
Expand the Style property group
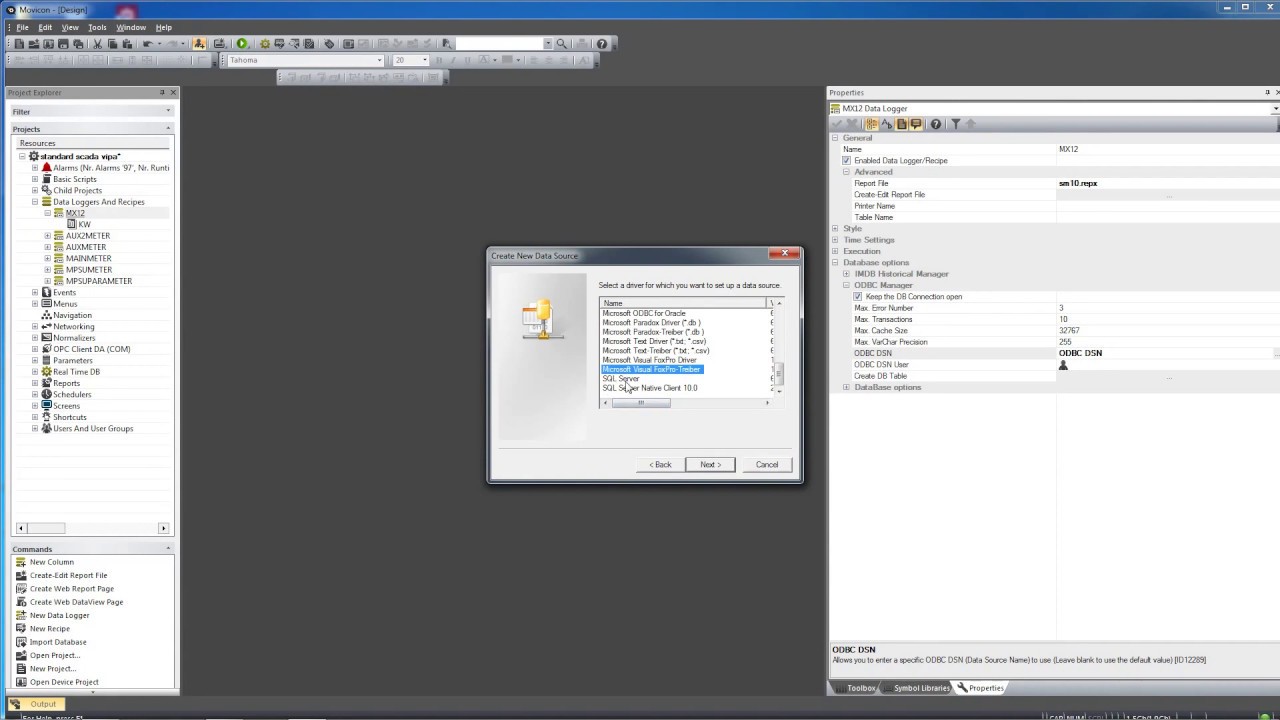pyautogui.click(x=835, y=229)
